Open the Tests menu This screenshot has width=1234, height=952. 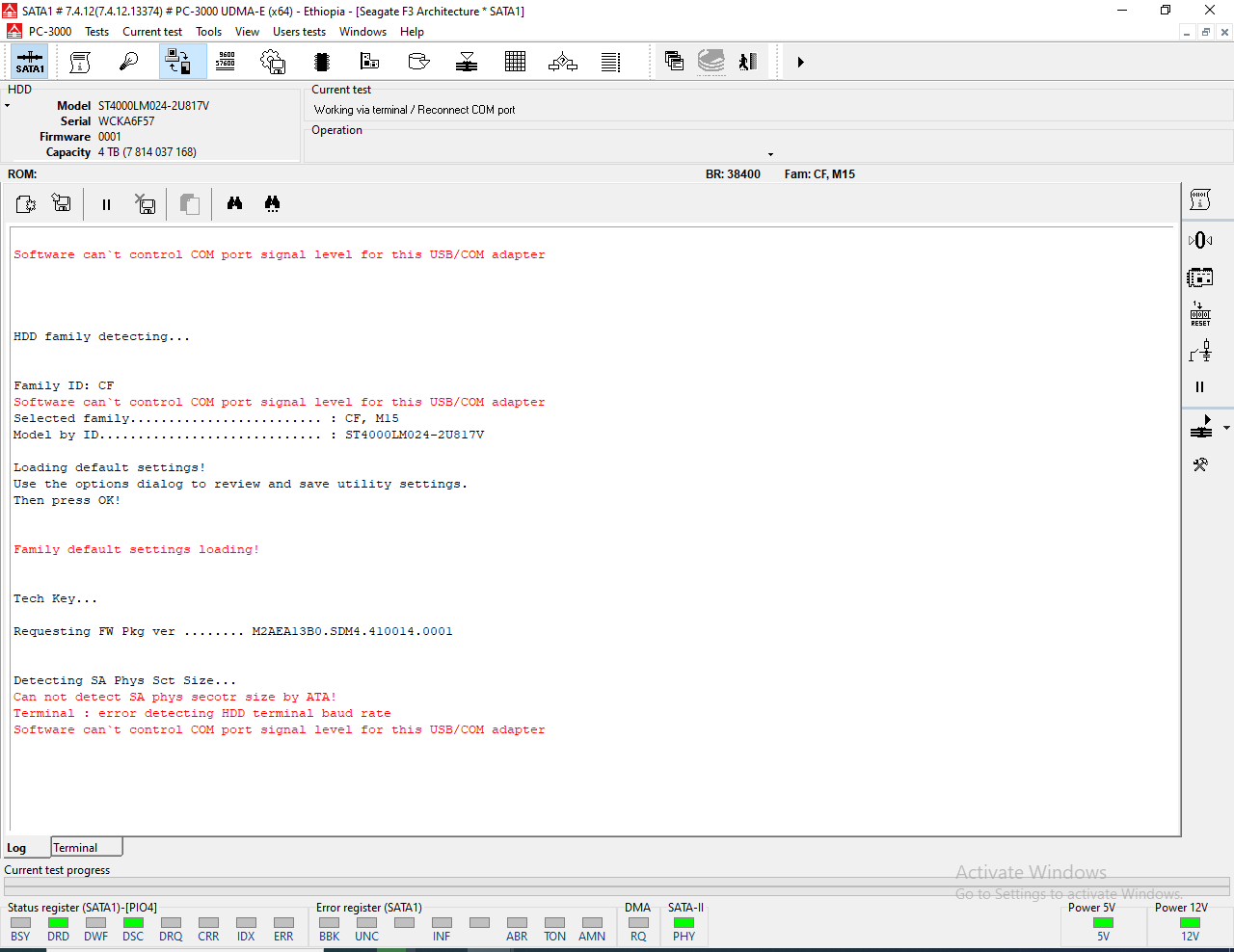pyautogui.click(x=96, y=32)
